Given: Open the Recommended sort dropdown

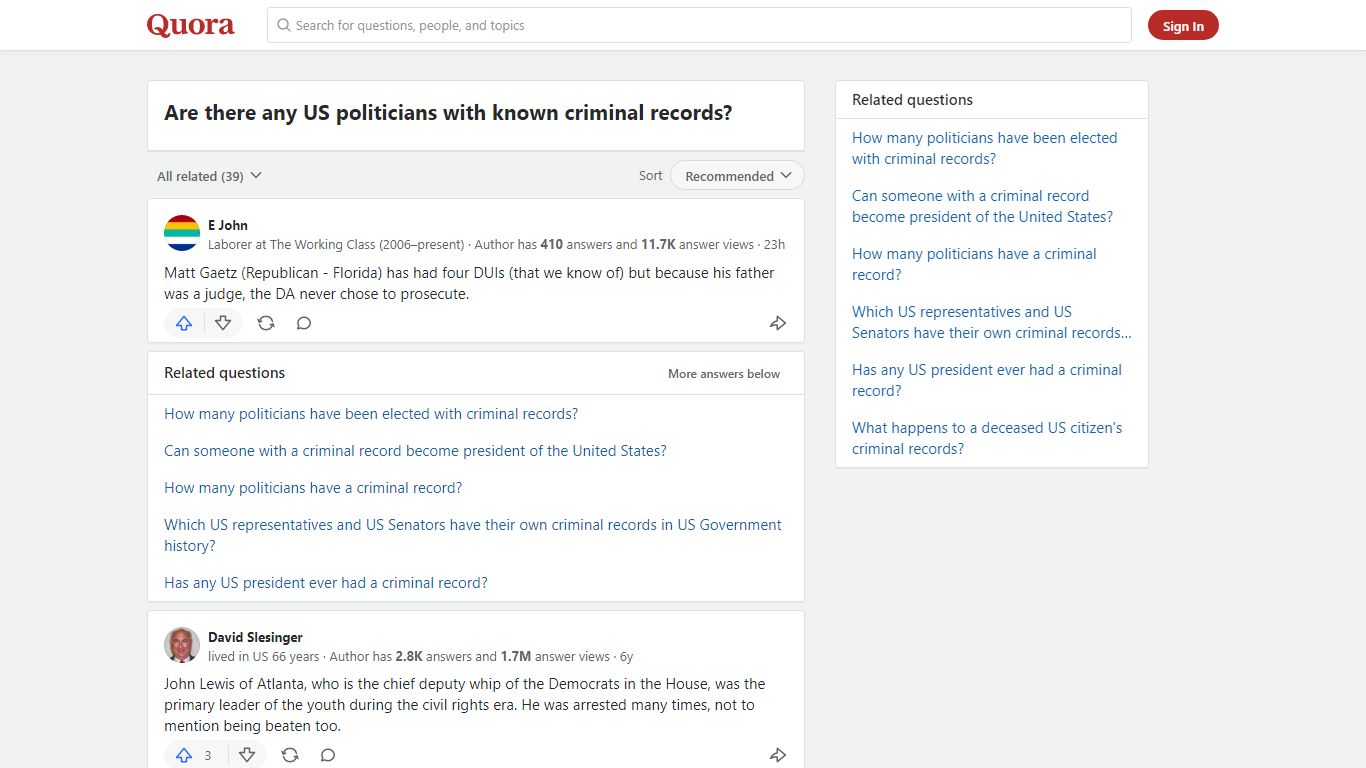Looking at the screenshot, I should [737, 176].
